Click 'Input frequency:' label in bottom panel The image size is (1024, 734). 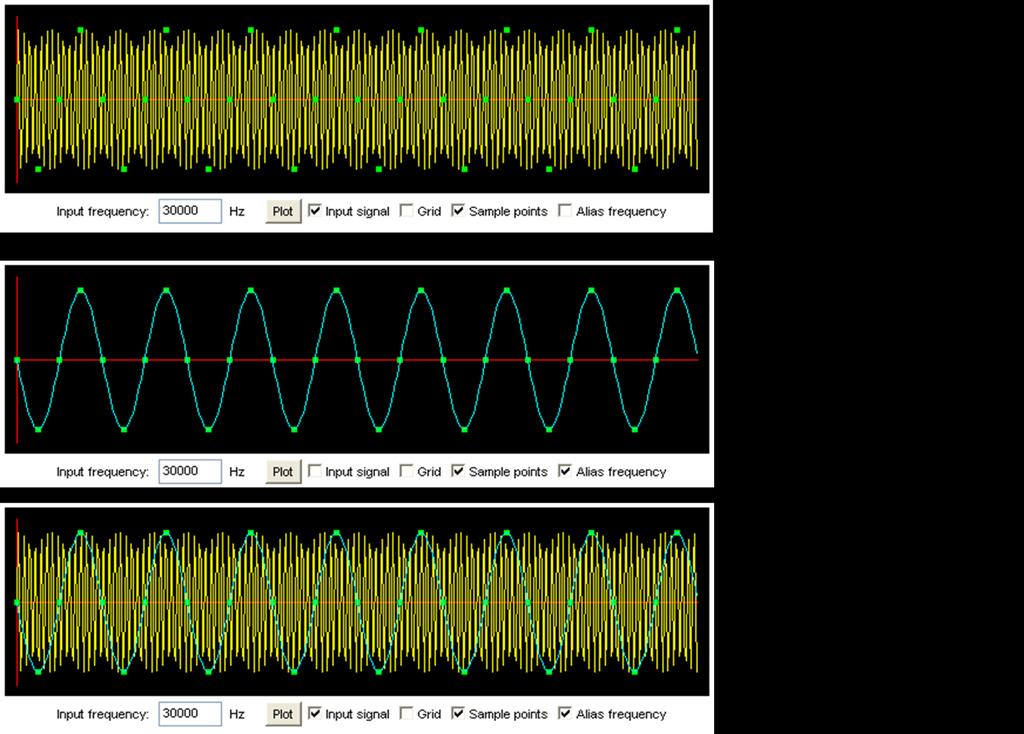tap(103, 714)
